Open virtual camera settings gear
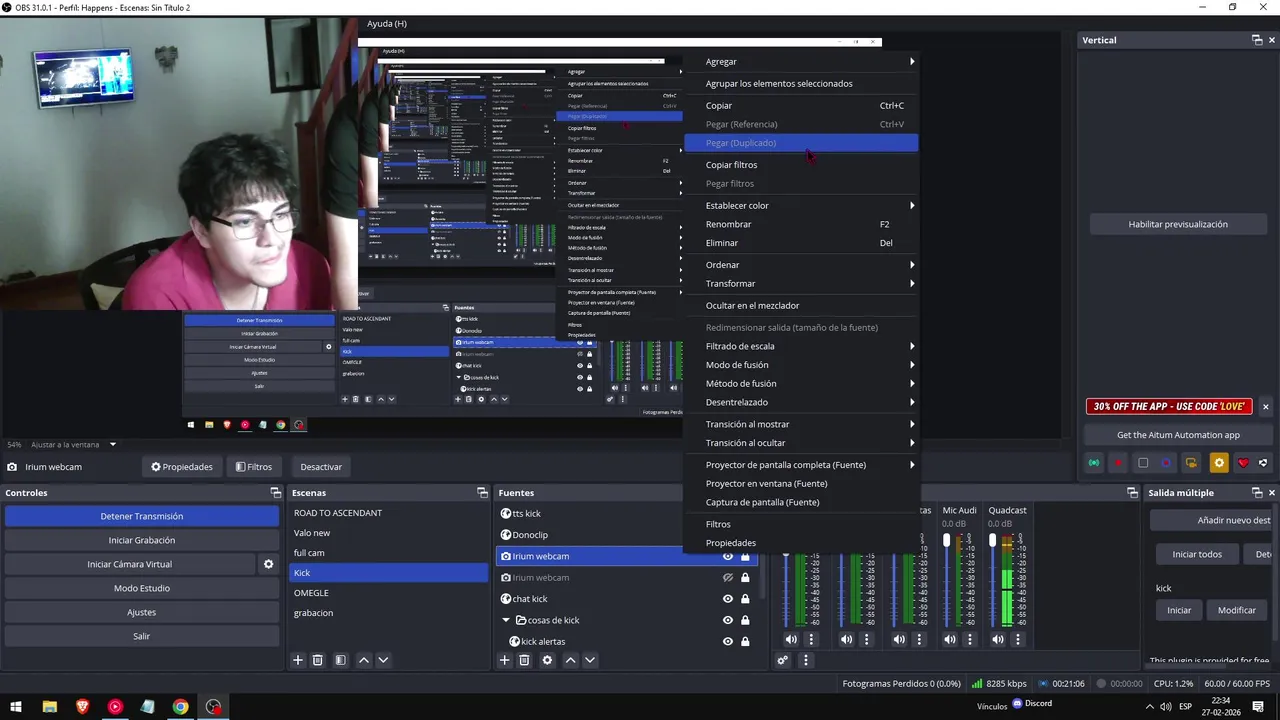Image resolution: width=1280 pixels, height=720 pixels. click(x=268, y=564)
